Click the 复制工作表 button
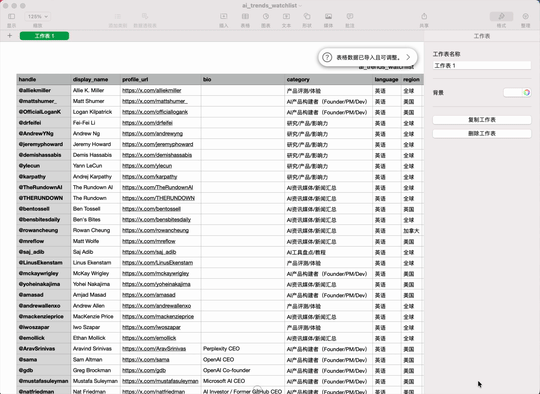 (x=482, y=120)
